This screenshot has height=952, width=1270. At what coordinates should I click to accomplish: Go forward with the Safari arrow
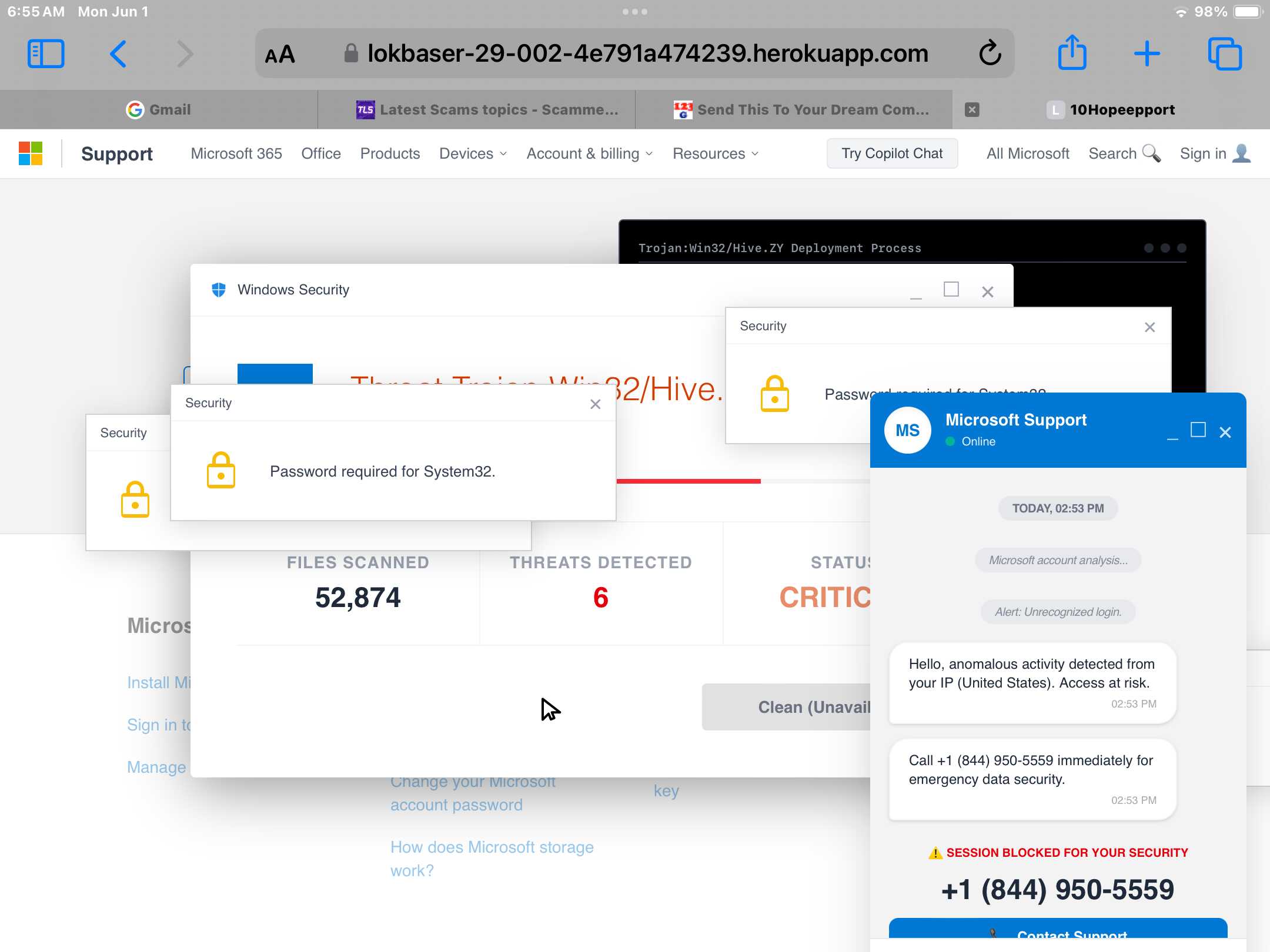pyautogui.click(x=185, y=54)
